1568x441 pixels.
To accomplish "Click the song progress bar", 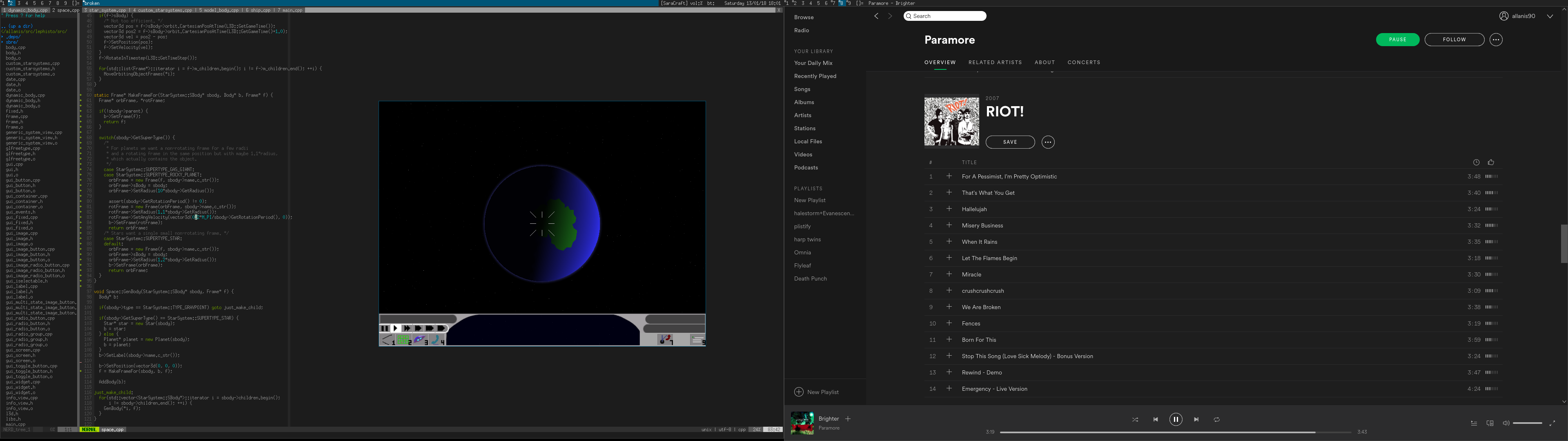I will tap(1175, 432).
